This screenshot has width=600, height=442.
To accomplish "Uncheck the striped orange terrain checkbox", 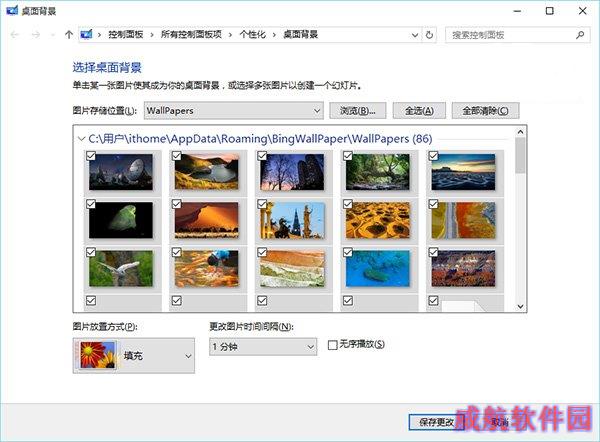I will point(262,252).
